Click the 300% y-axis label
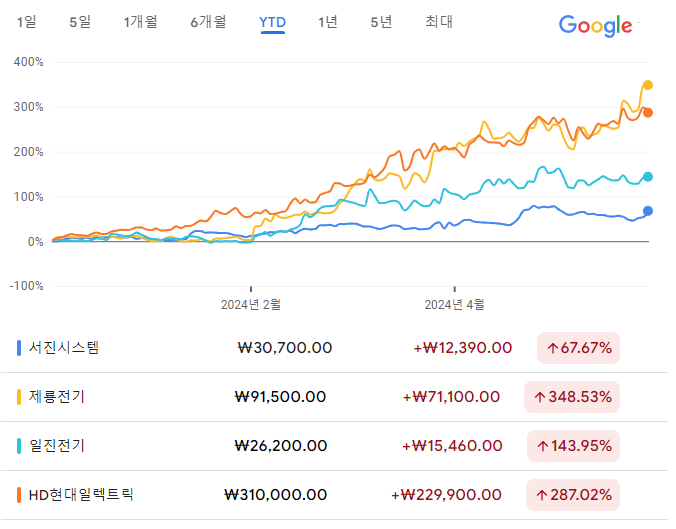676x529 pixels. [28, 107]
